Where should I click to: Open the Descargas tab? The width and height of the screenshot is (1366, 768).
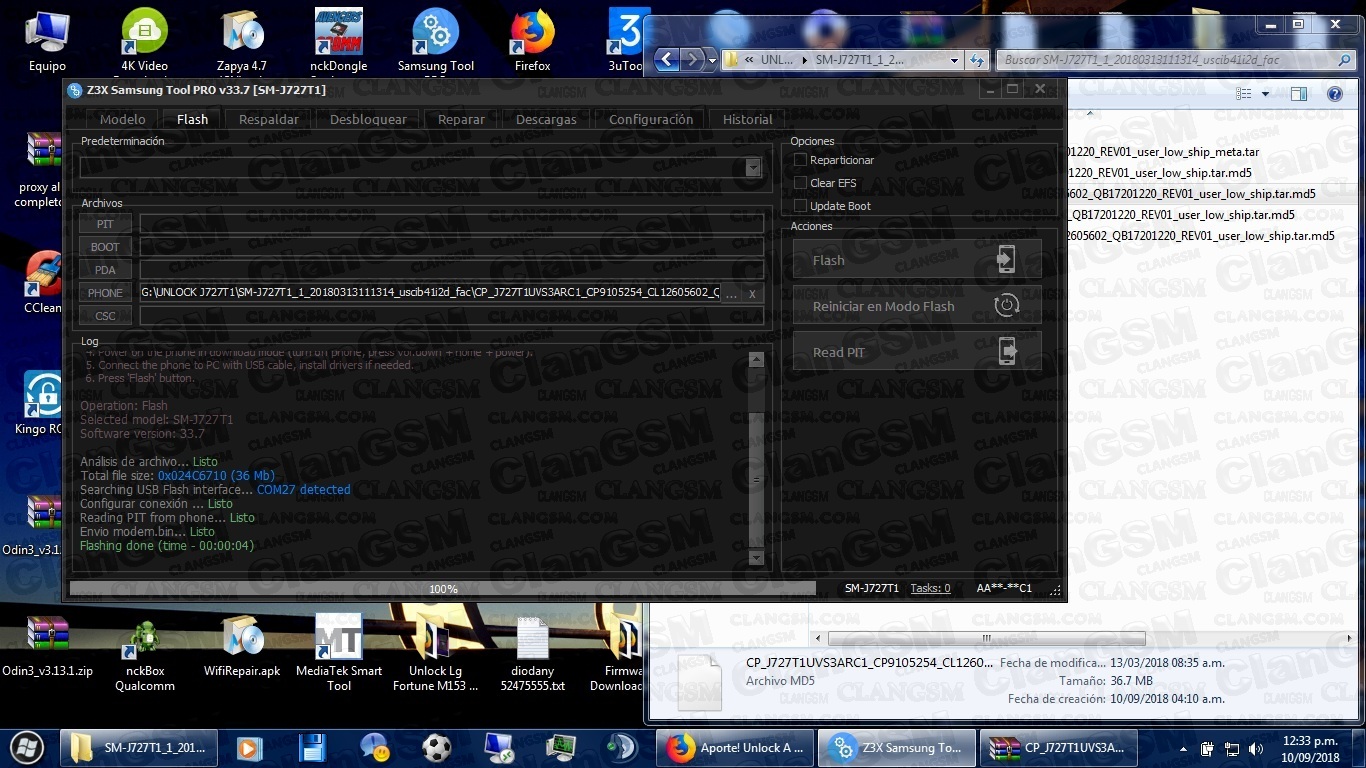pos(546,119)
